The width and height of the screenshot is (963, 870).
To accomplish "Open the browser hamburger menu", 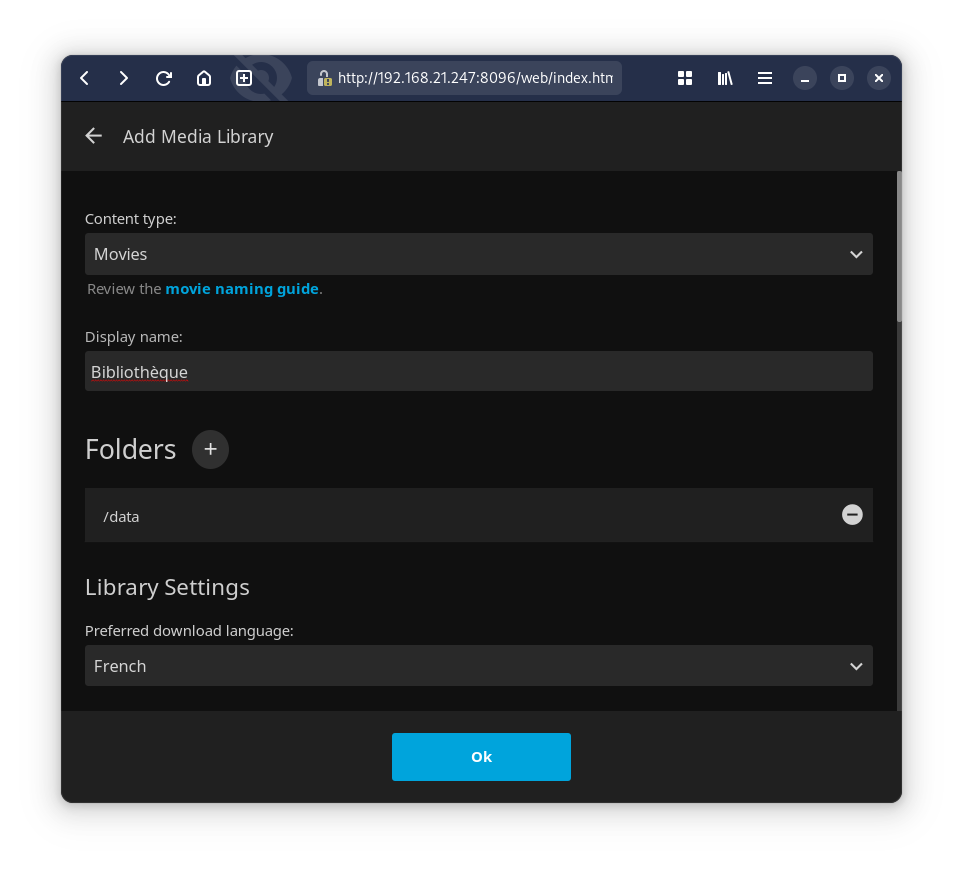I will tap(765, 78).
